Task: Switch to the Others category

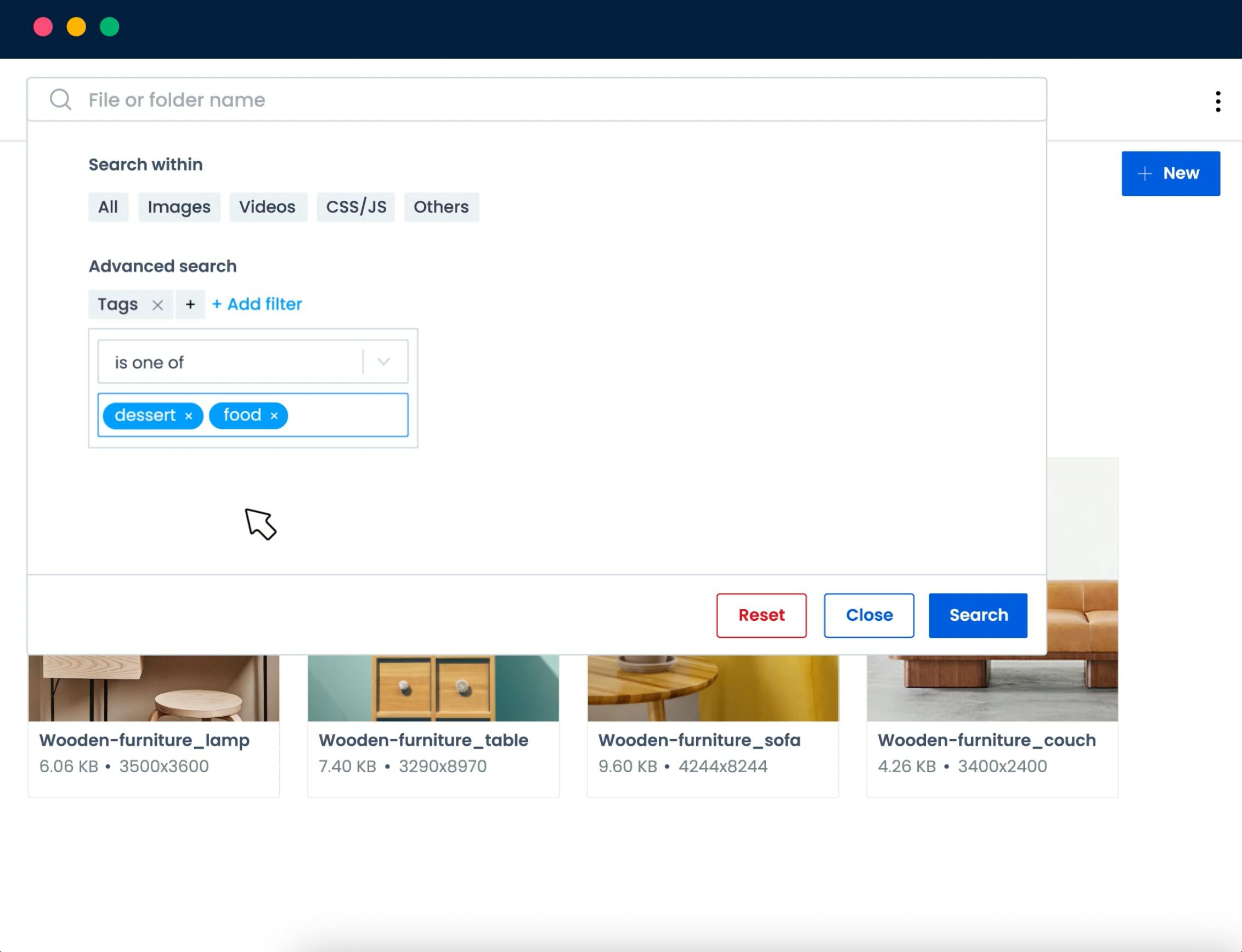Action: (441, 207)
